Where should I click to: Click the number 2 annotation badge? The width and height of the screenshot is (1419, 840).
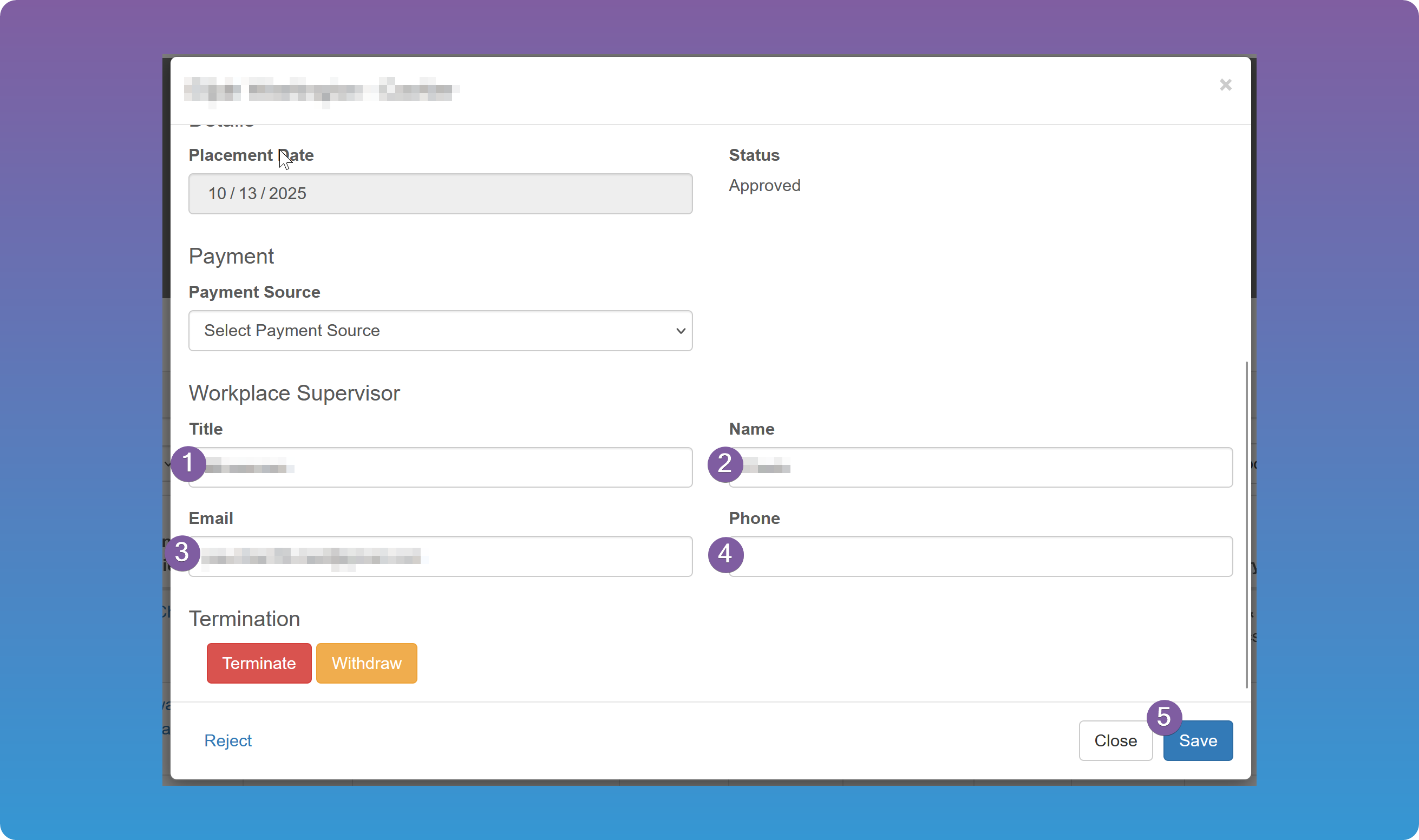tap(725, 464)
